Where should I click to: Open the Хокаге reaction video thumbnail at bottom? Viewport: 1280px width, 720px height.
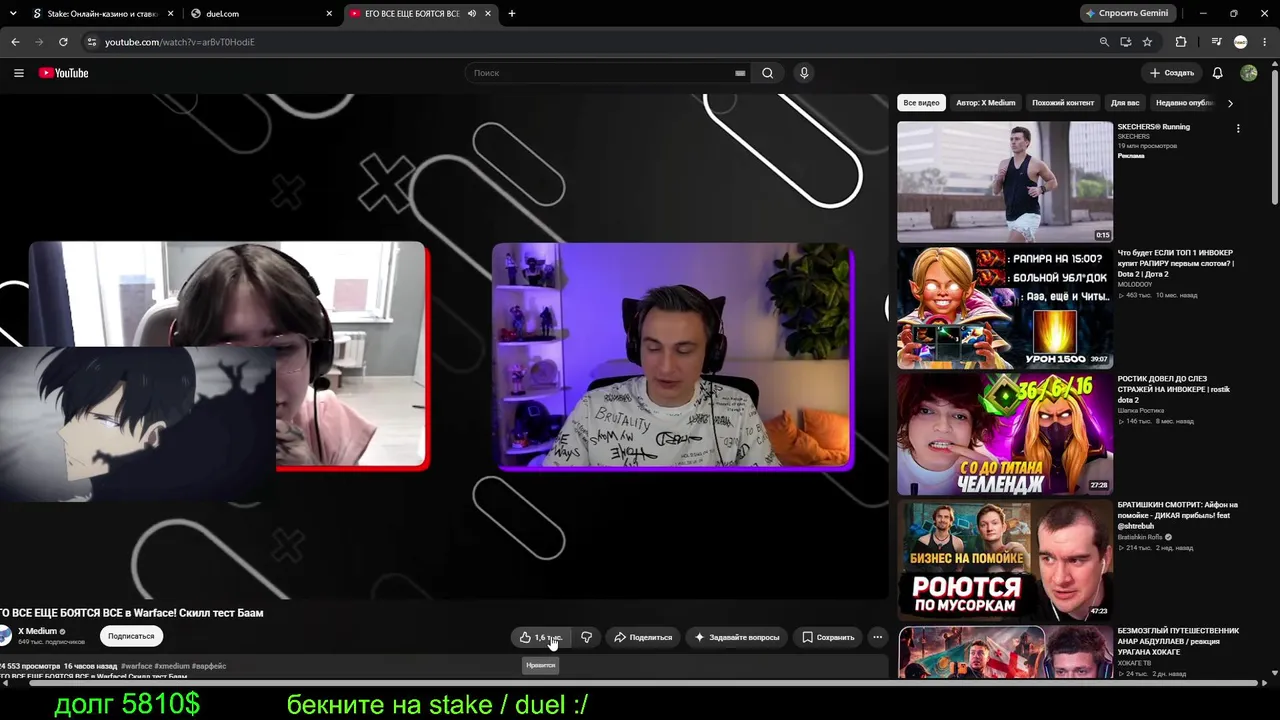[x=1005, y=652]
